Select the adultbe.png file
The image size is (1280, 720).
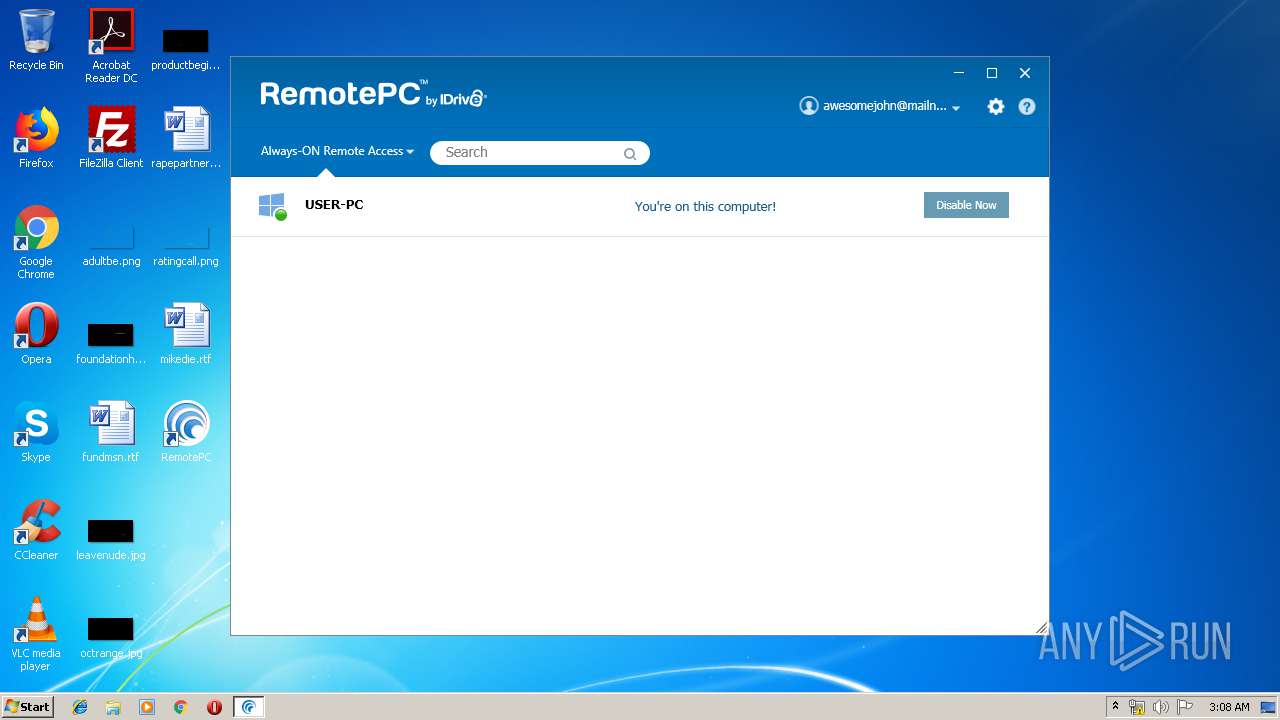click(x=111, y=247)
